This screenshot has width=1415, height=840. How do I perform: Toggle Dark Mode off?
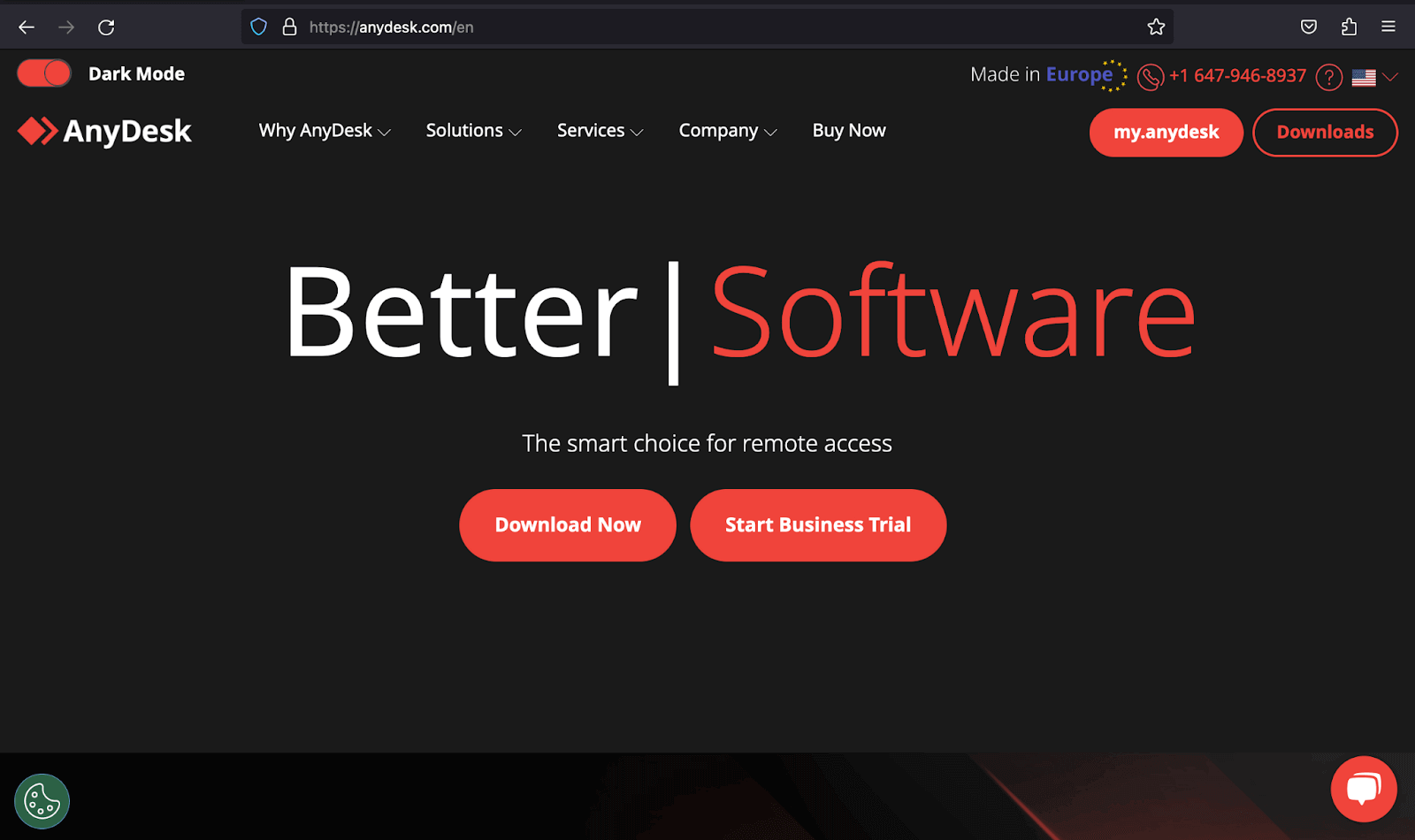pos(43,73)
